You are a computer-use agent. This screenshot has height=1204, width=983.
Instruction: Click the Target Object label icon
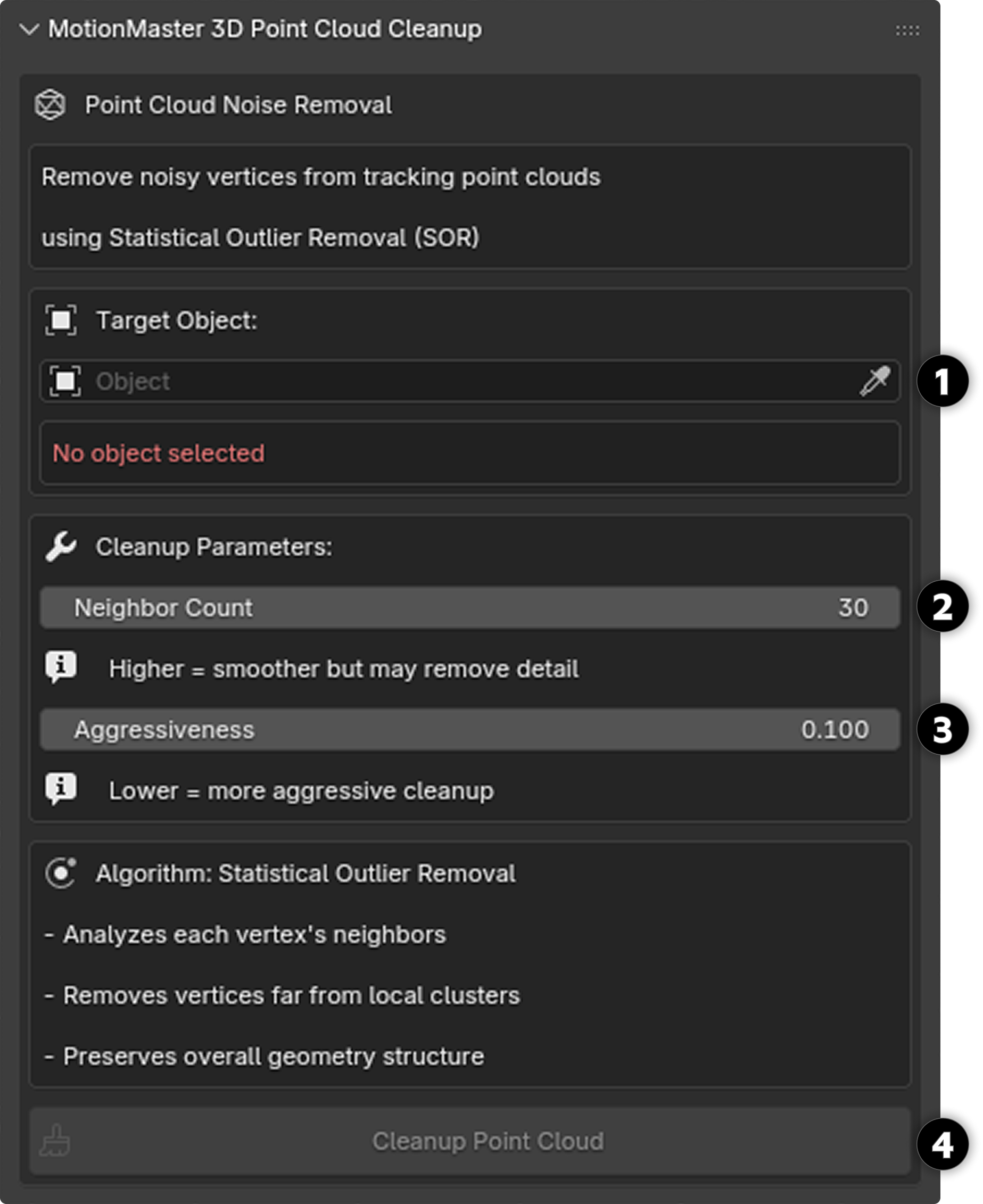[x=61, y=320]
